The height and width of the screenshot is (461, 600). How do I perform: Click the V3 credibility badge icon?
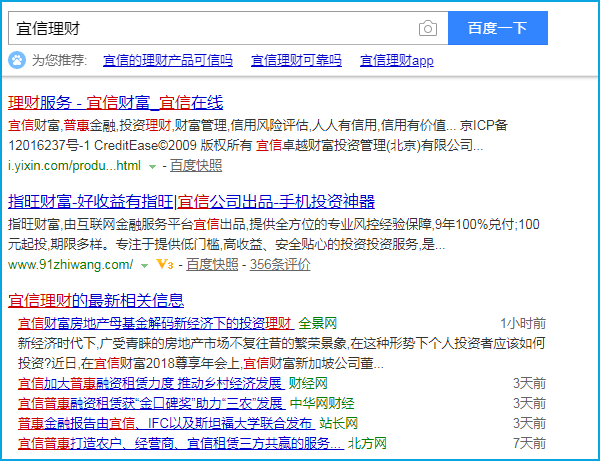[x=165, y=264]
